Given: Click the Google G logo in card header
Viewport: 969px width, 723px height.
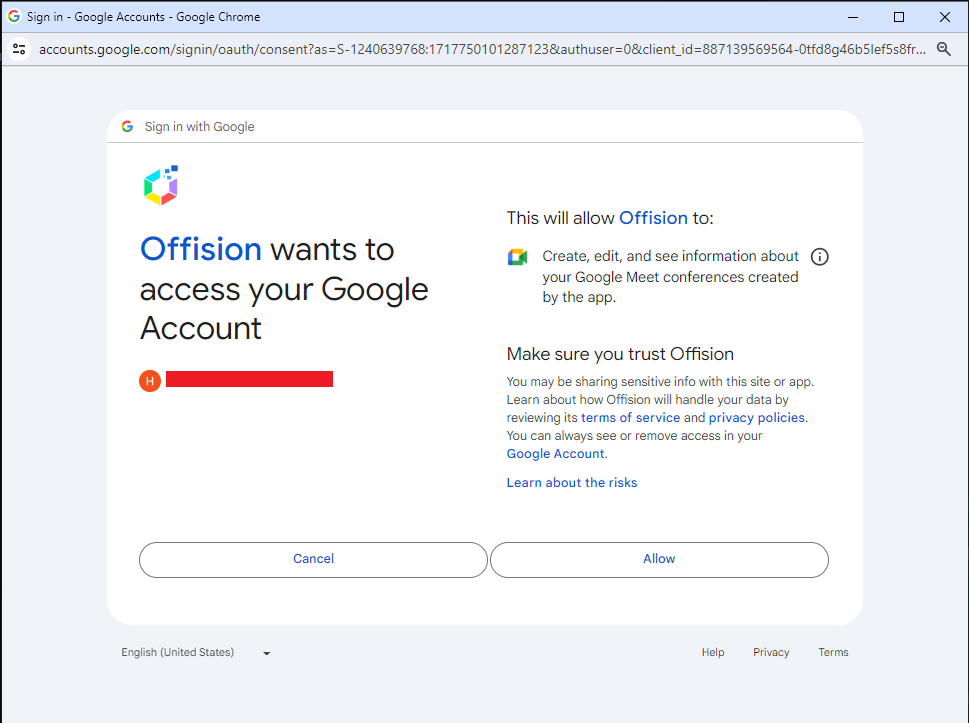Looking at the screenshot, I should (127, 126).
